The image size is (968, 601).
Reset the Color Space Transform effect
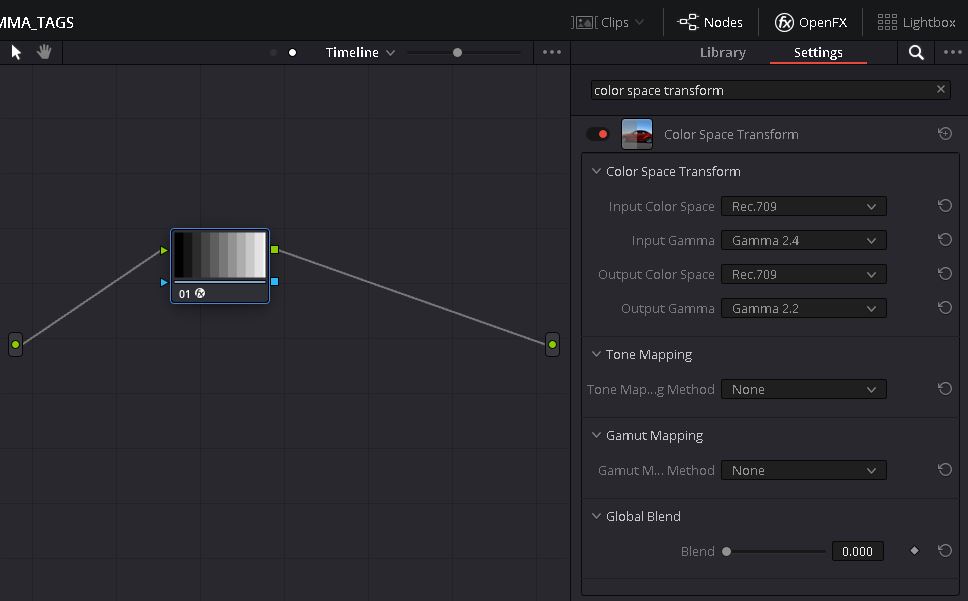[944, 134]
